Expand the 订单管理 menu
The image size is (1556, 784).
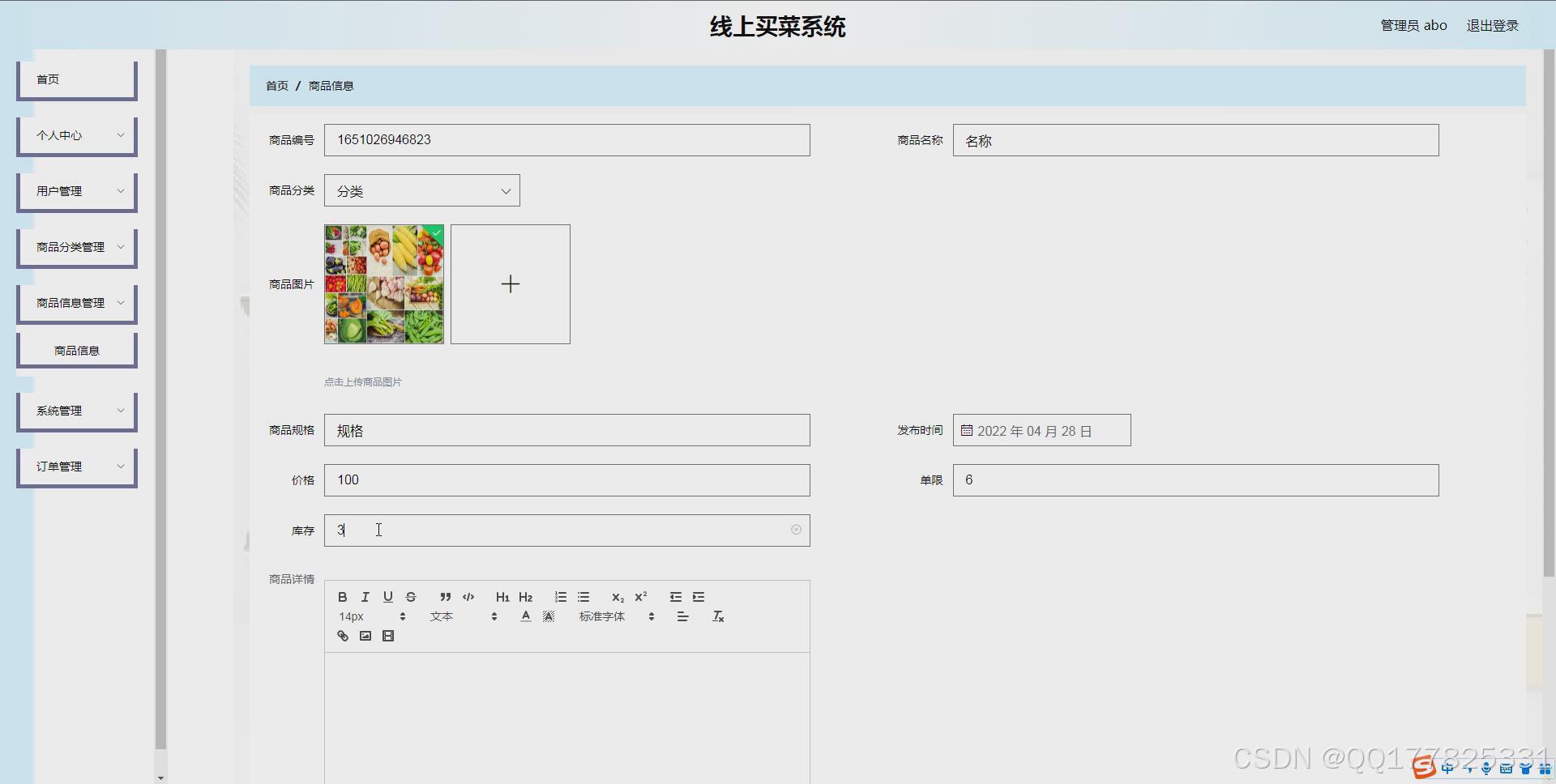click(x=77, y=467)
